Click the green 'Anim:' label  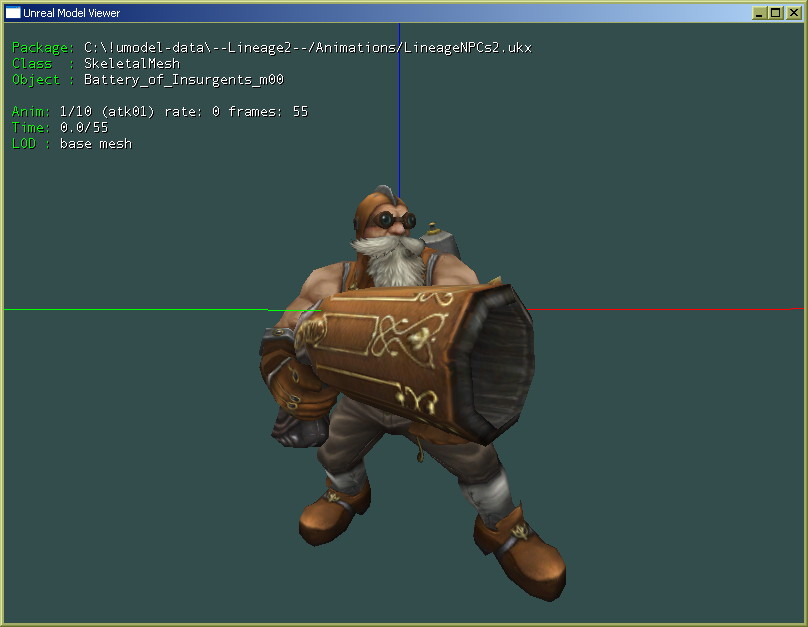pyautogui.click(x=31, y=112)
